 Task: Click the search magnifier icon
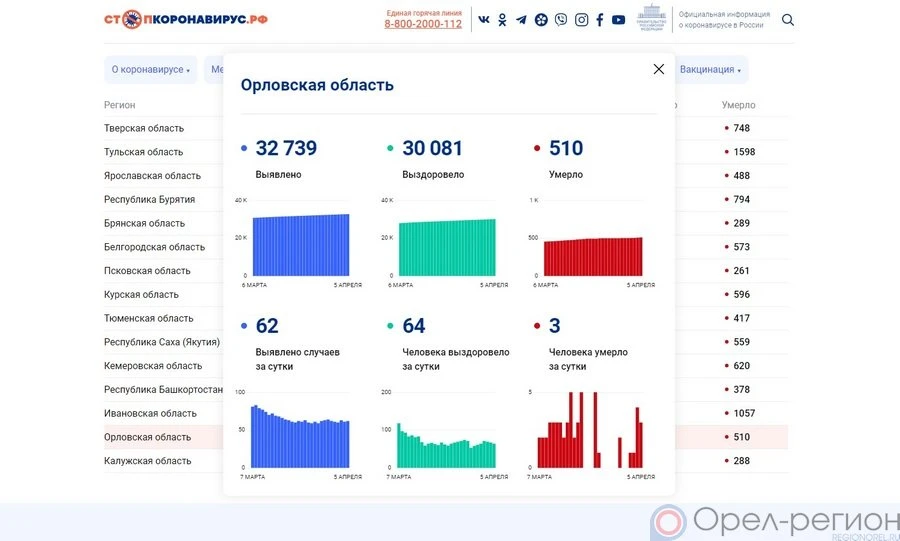pyautogui.click(x=788, y=20)
